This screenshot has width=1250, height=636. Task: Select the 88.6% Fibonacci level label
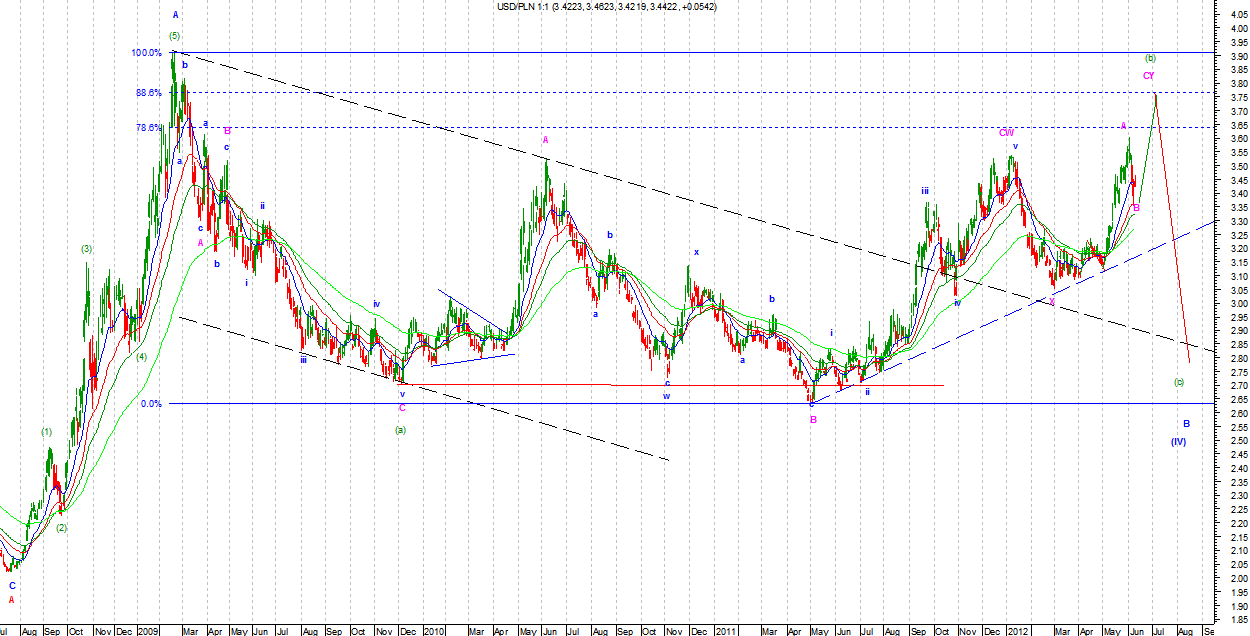pyautogui.click(x=148, y=93)
